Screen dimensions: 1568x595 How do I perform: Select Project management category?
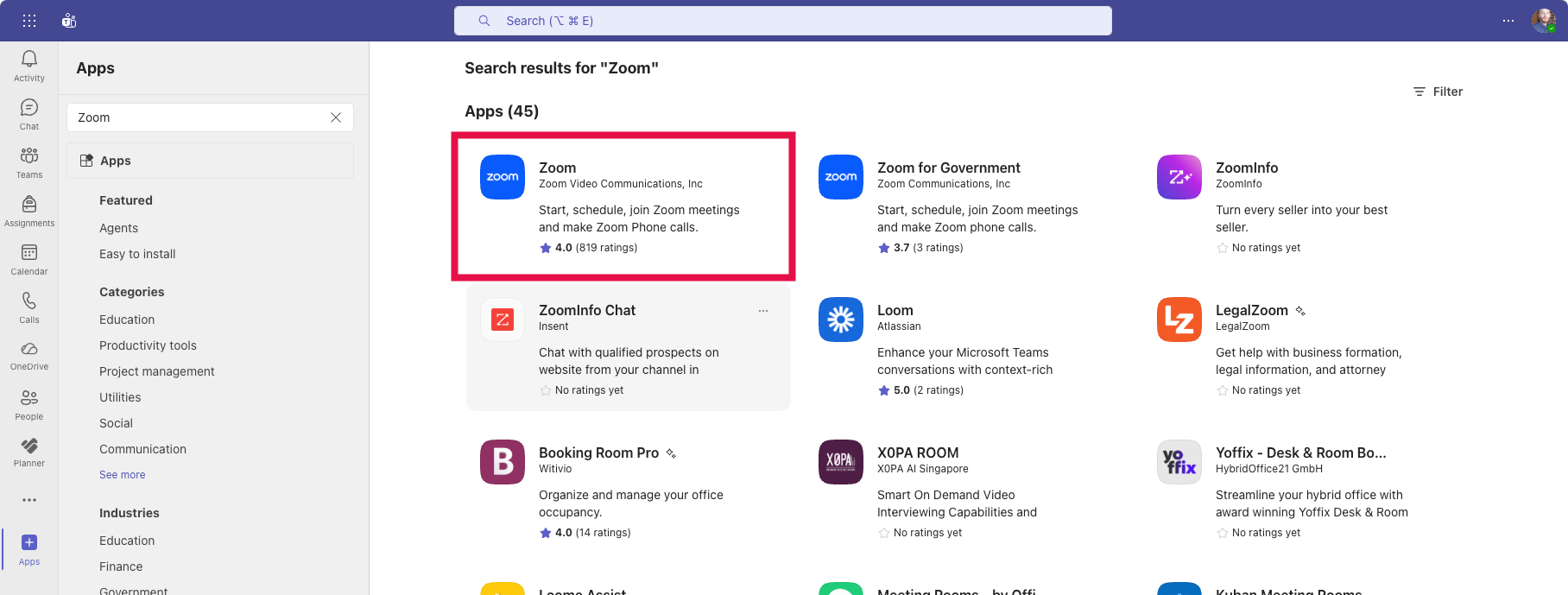point(157,371)
